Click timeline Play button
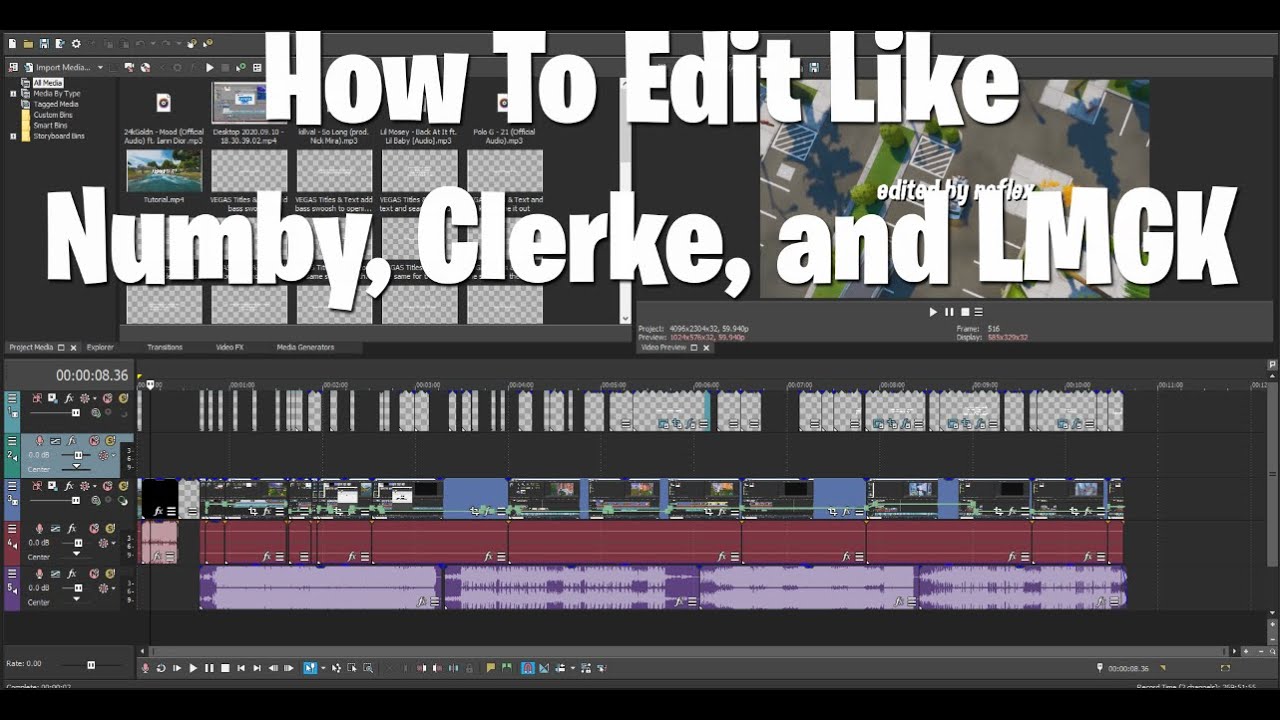Image resolution: width=1280 pixels, height=720 pixels. [x=194, y=668]
